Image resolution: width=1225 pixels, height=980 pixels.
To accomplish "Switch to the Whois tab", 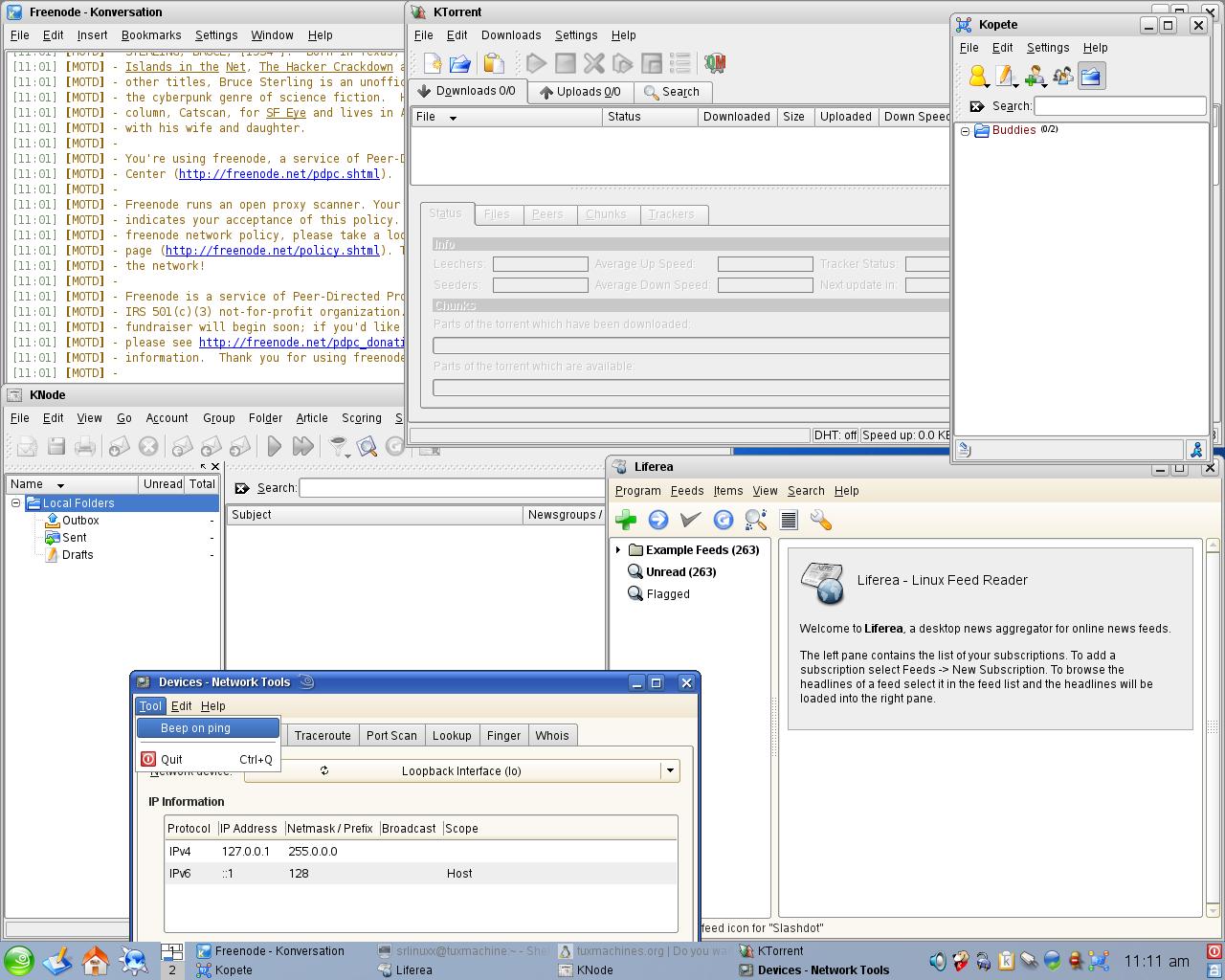I will point(552,735).
